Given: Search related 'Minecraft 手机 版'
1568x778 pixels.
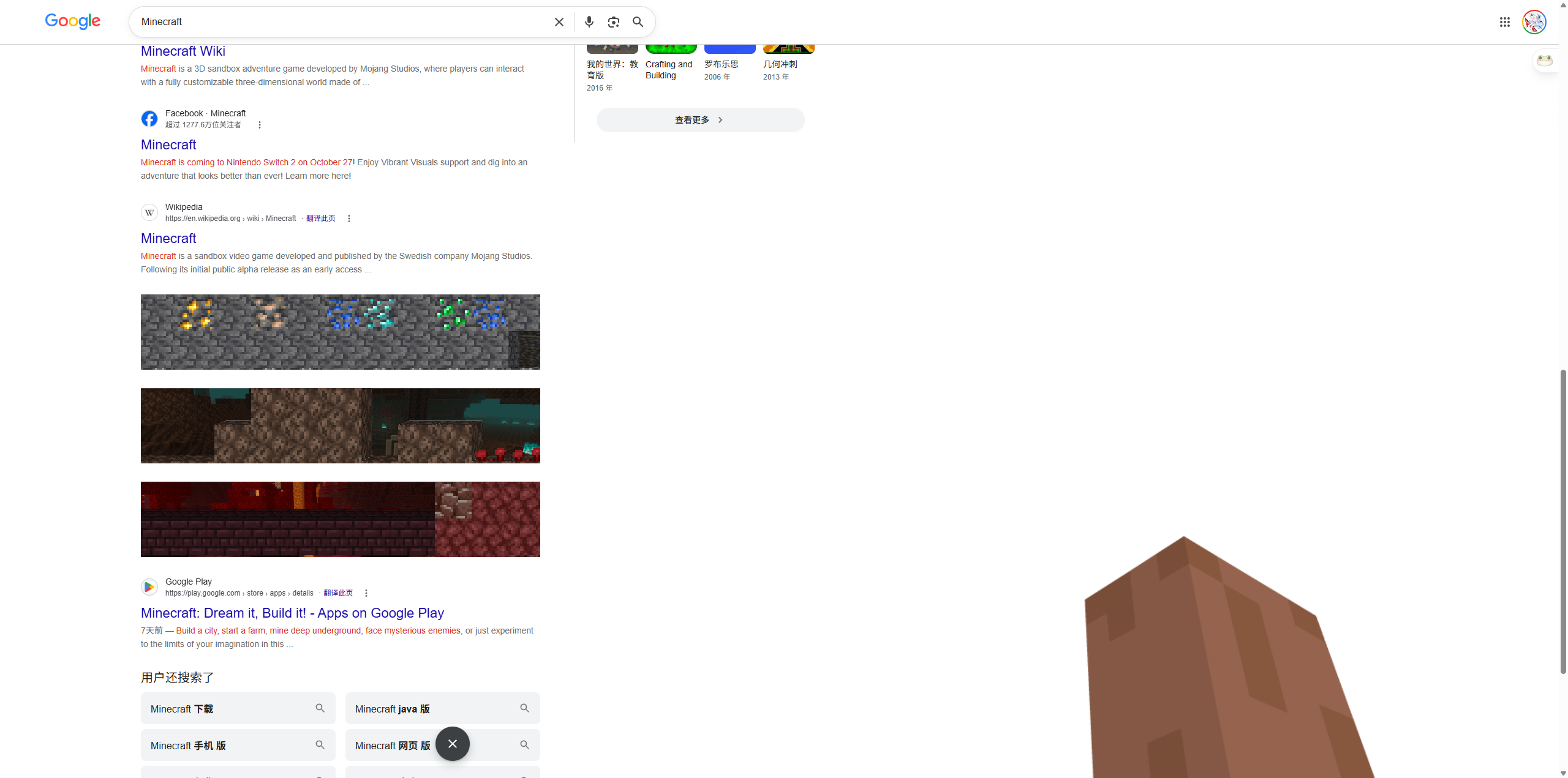Looking at the screenshot, I should (238, 745).
